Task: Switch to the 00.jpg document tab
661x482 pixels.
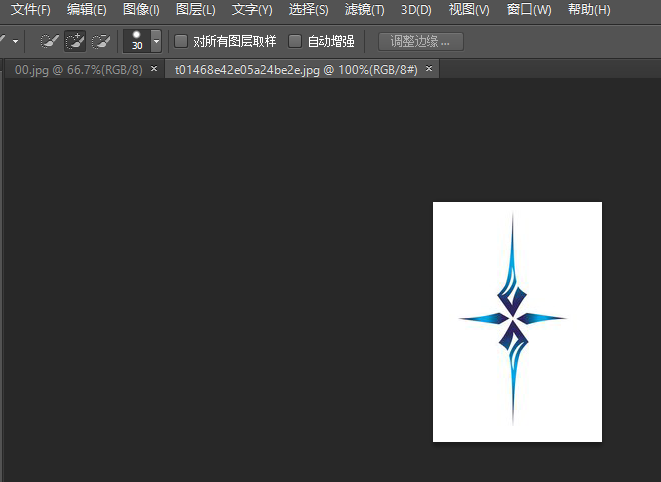Action: click(78, 70)
